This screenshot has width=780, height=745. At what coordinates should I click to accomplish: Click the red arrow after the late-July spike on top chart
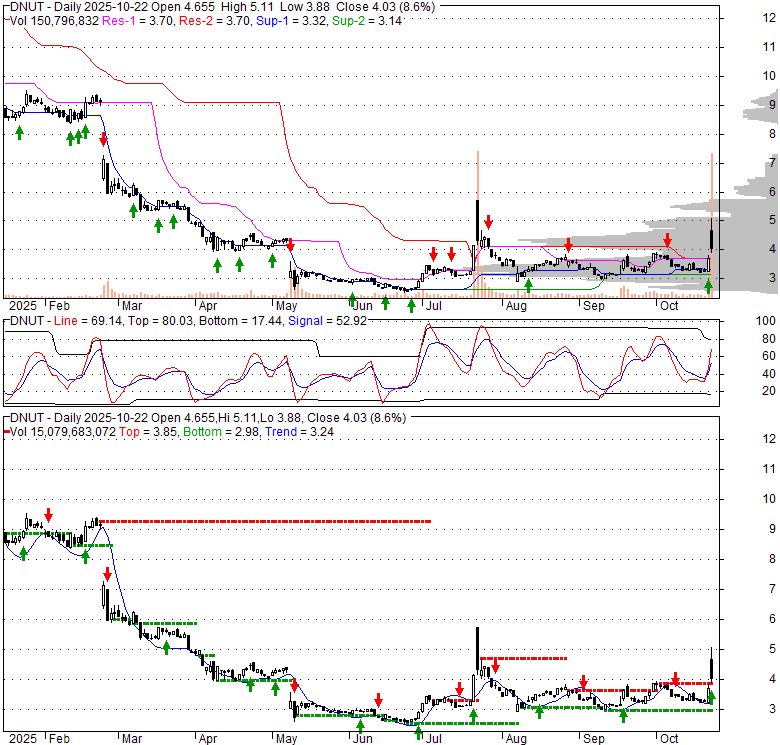488,222
